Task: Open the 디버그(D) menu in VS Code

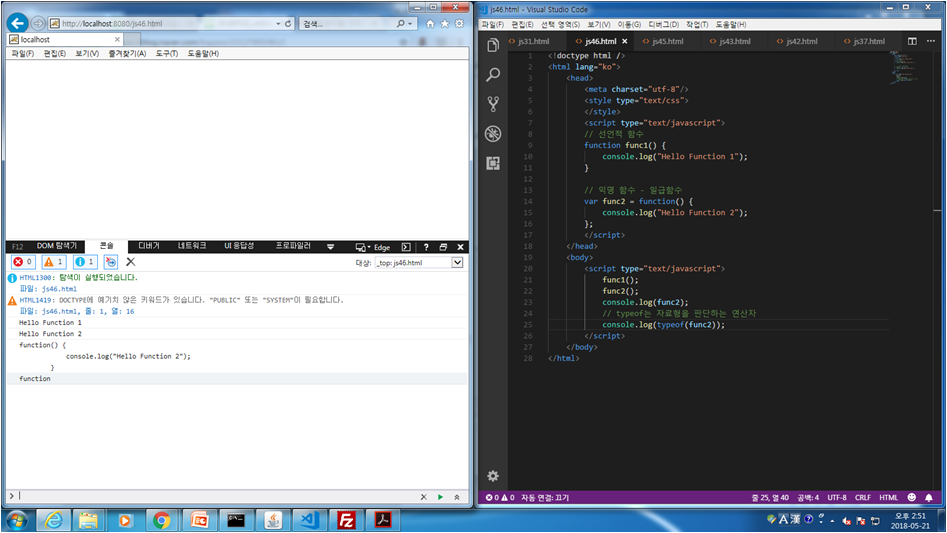Action: [663, 24]
